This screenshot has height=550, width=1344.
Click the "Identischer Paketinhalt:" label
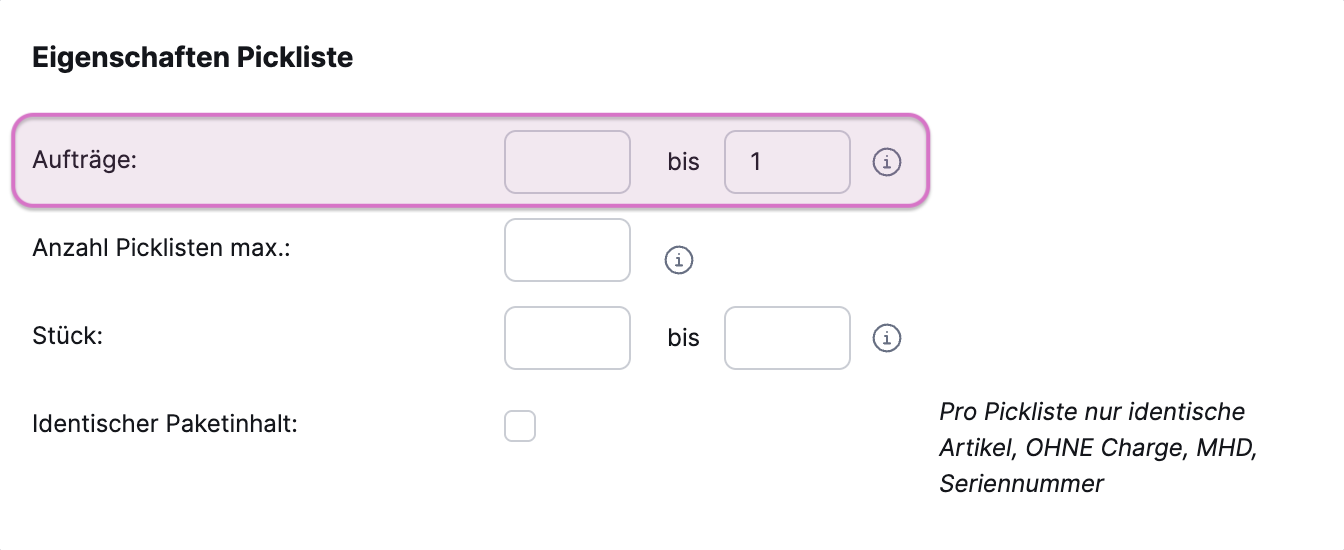click(165, 424)
